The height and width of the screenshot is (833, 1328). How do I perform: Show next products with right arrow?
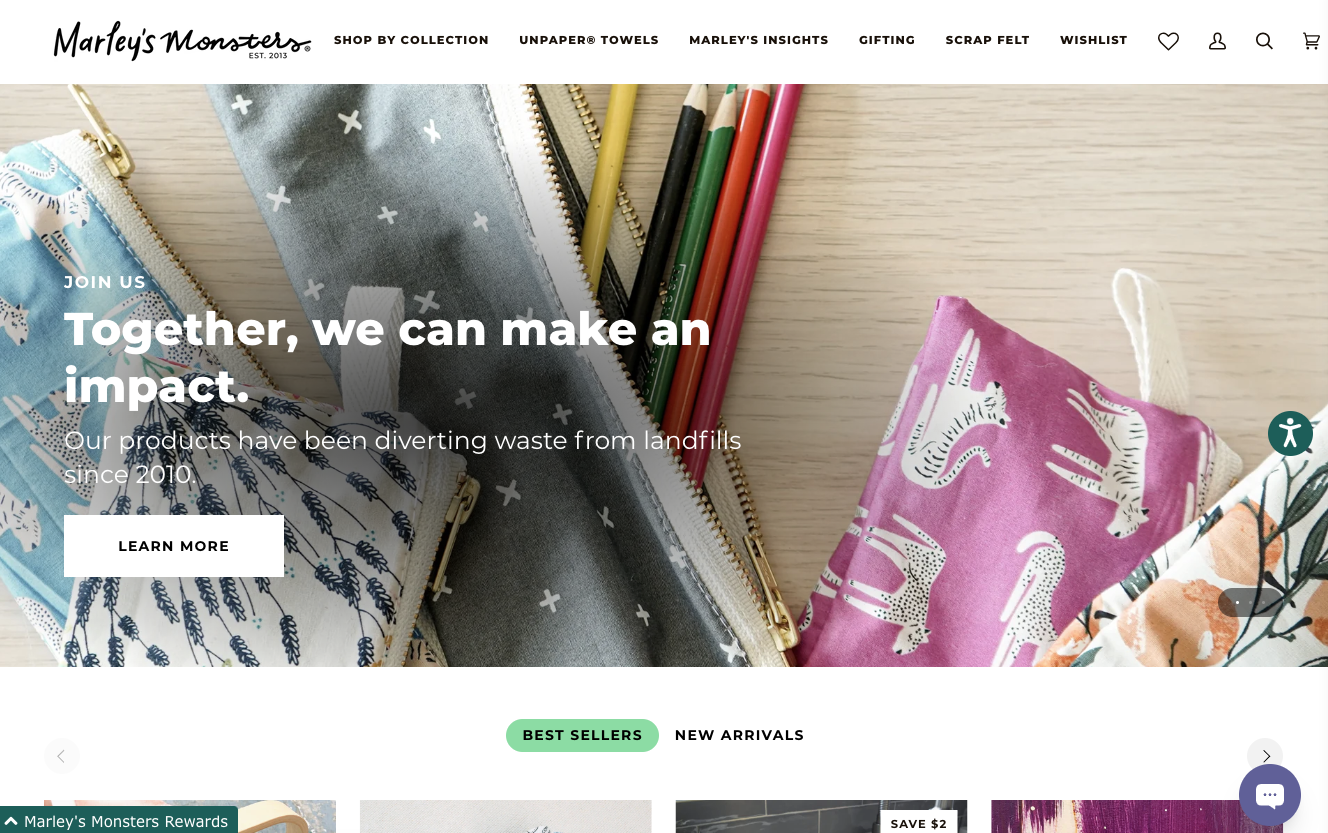click(x=1265, y=756)
